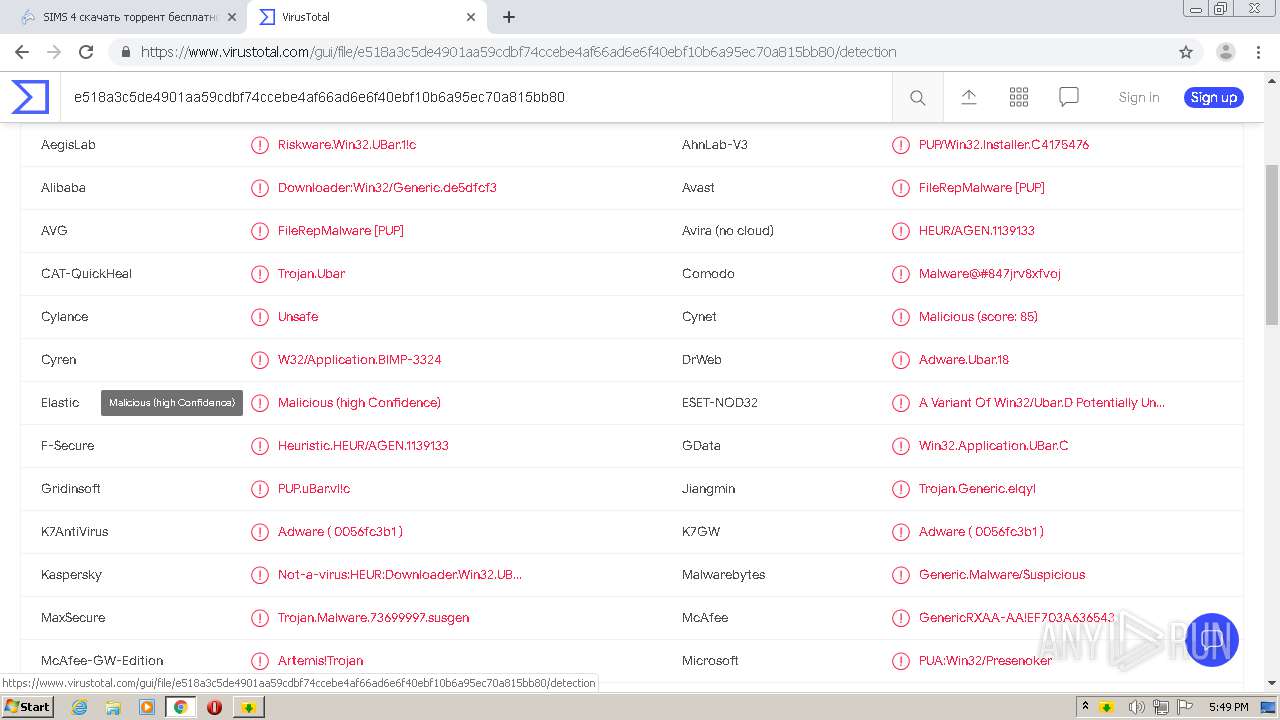1280x720 pixels.
Task: Bookmark this page with the star icon
Action: pos(1186,52)
